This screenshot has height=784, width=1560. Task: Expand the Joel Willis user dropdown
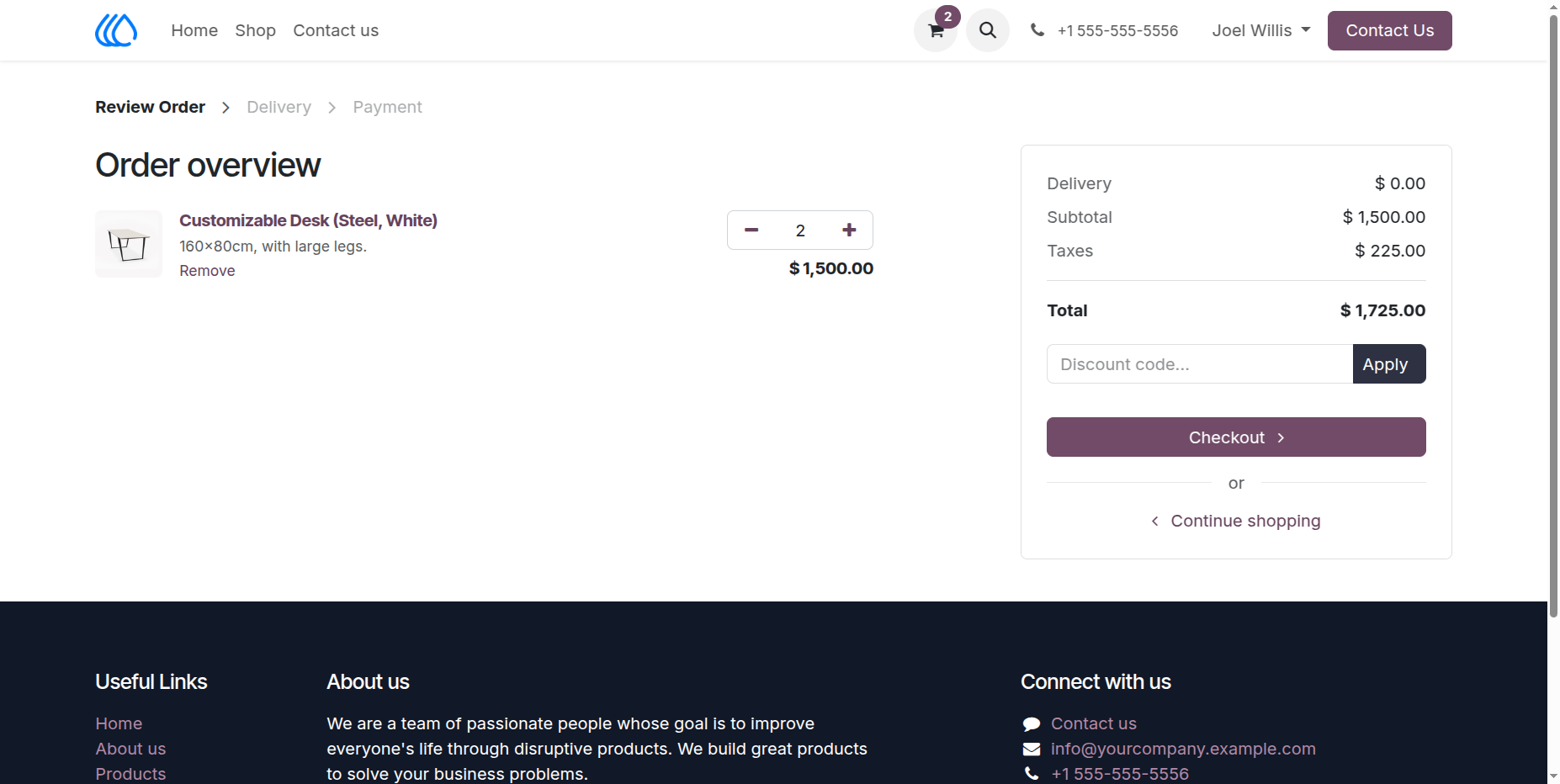[1261, 30]
